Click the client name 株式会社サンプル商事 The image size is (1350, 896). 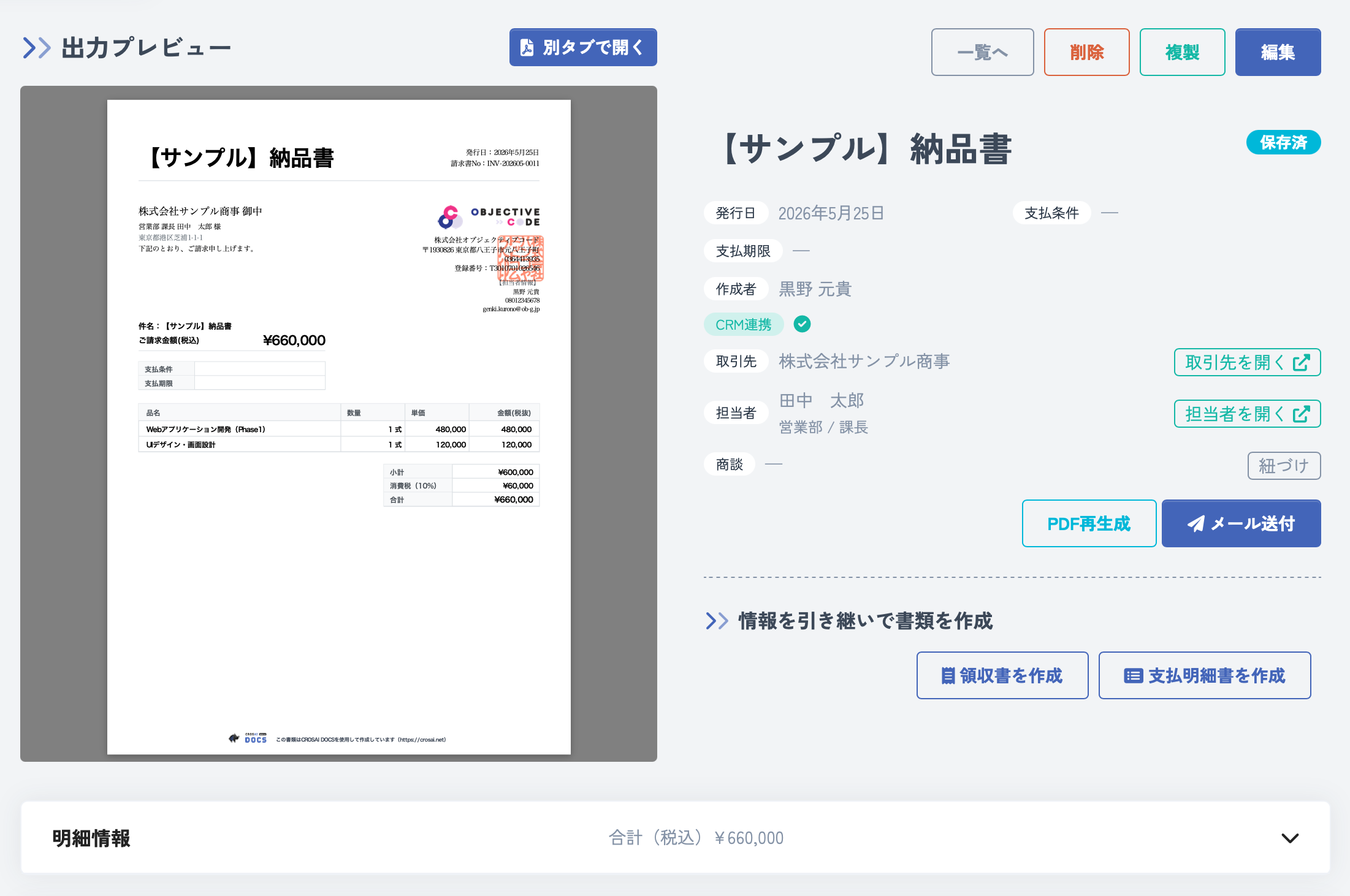pos(864,362)
